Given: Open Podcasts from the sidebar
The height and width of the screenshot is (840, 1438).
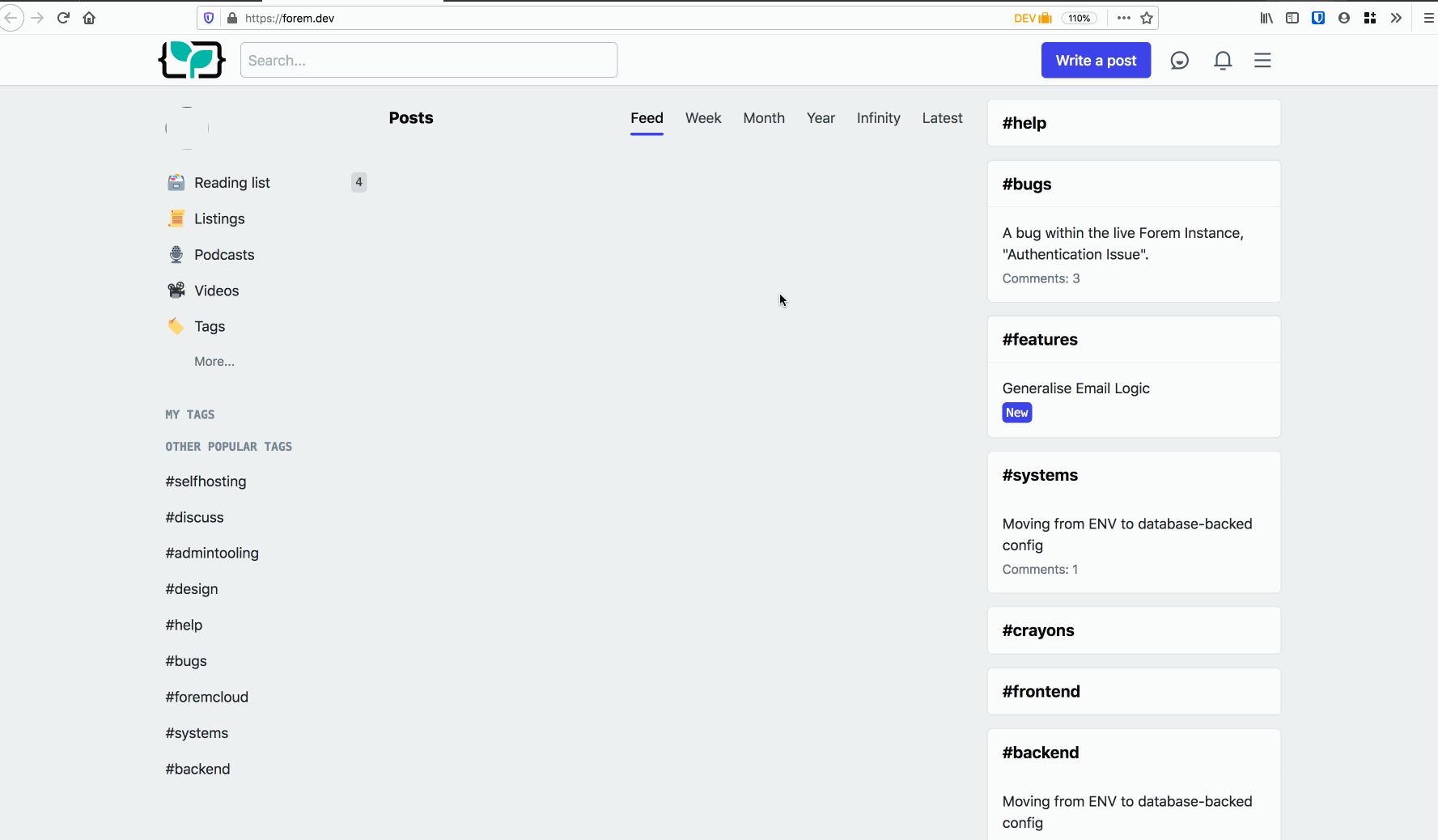Looking at the screenshot, I should coord(223,254).
